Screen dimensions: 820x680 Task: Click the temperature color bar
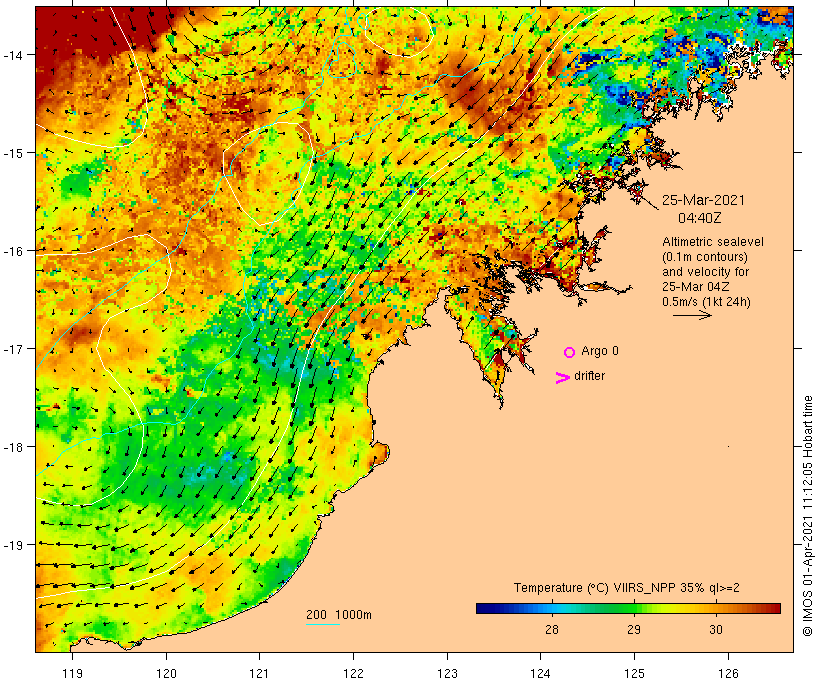pos(628,608)
